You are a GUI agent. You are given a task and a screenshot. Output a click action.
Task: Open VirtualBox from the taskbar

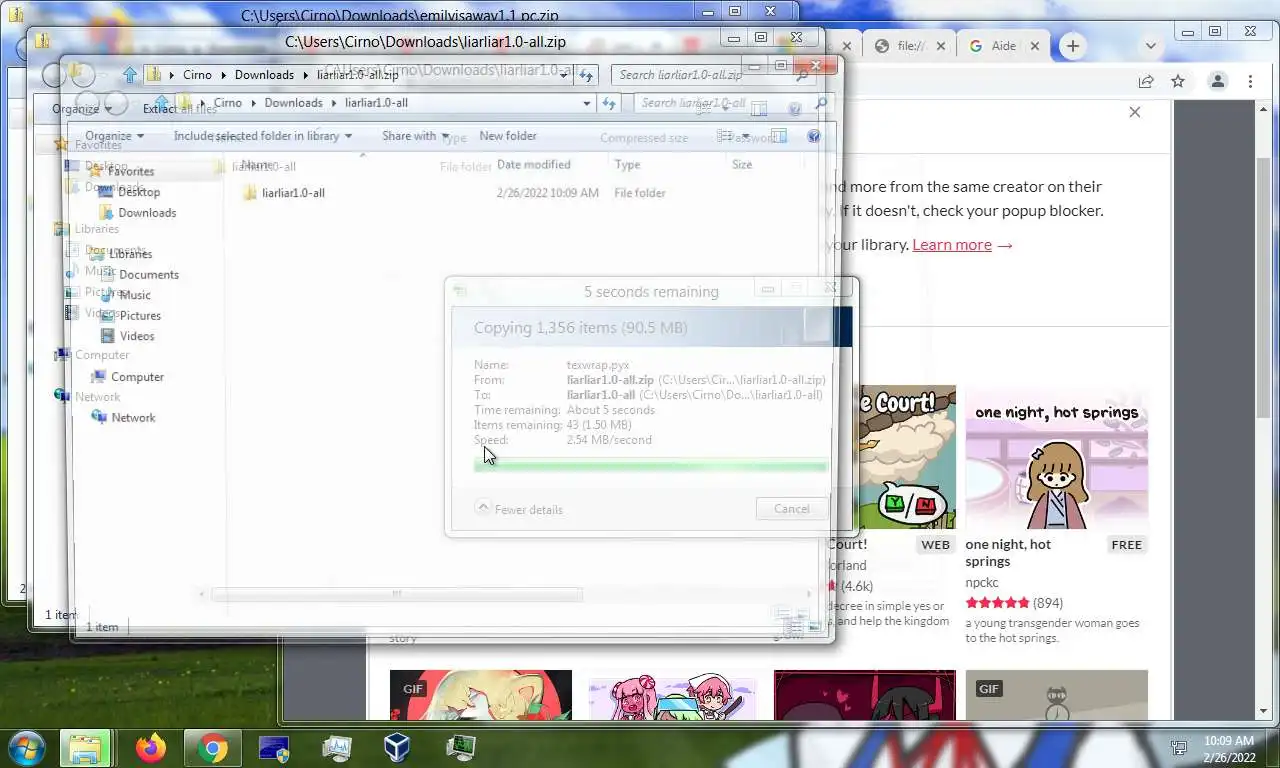pyautogui.click(x=397, y=747)
